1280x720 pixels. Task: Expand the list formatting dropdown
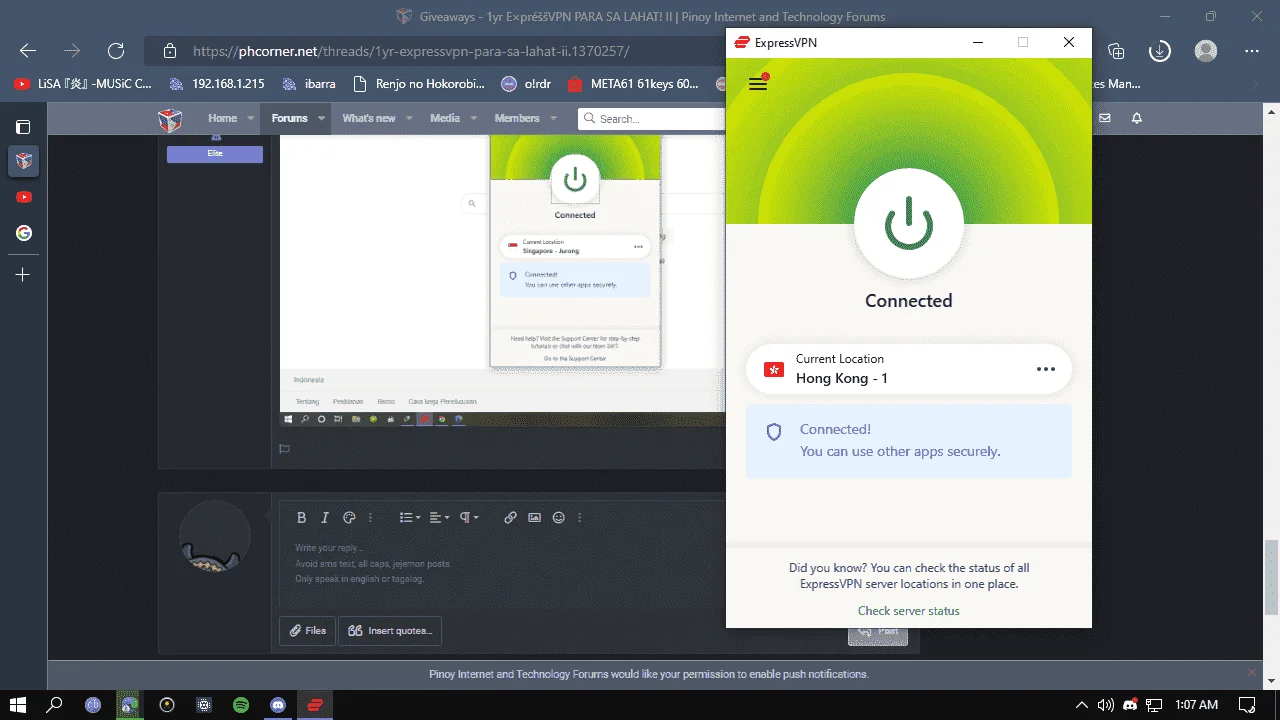[410, 518]
